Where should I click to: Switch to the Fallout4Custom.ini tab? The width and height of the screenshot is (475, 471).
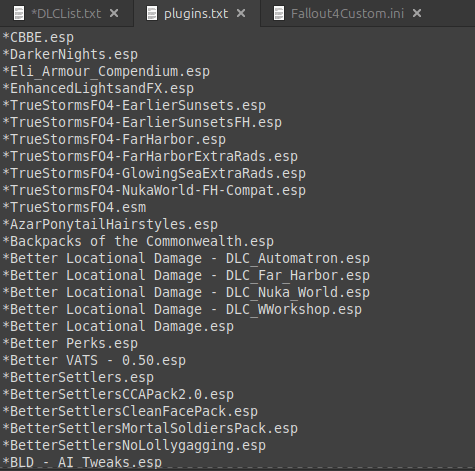tap(347, 14)
